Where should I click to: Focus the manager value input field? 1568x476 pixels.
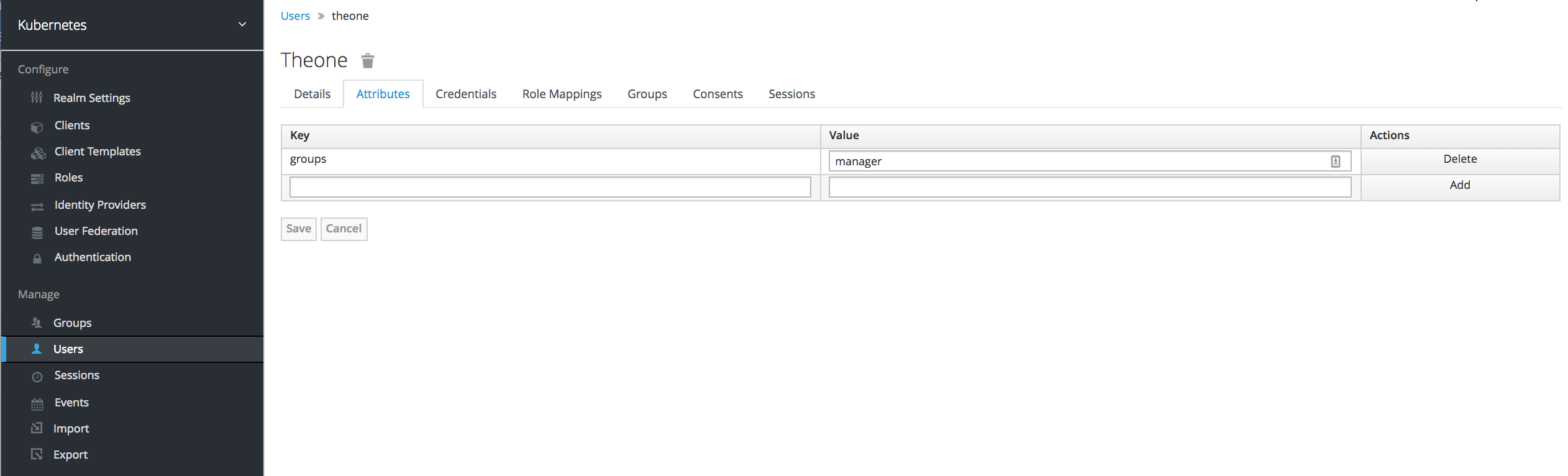[1090, 162]
